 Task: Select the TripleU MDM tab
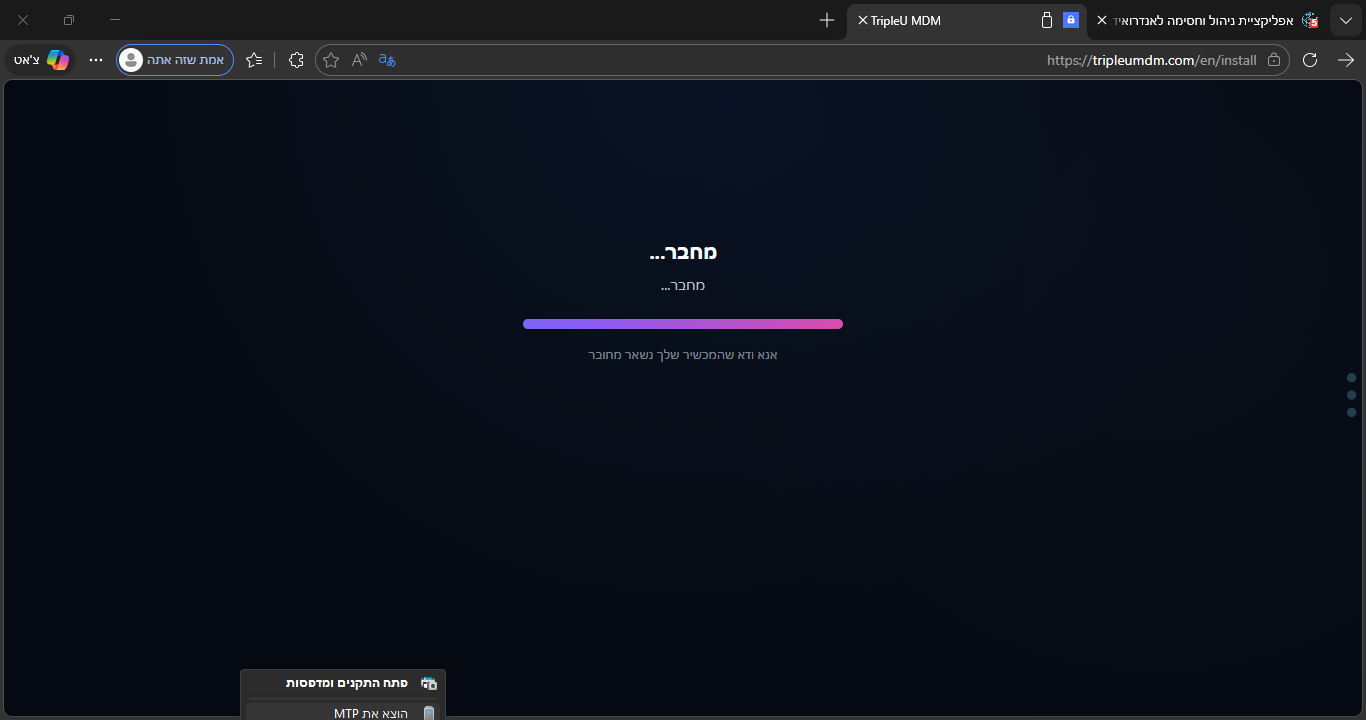950,20
